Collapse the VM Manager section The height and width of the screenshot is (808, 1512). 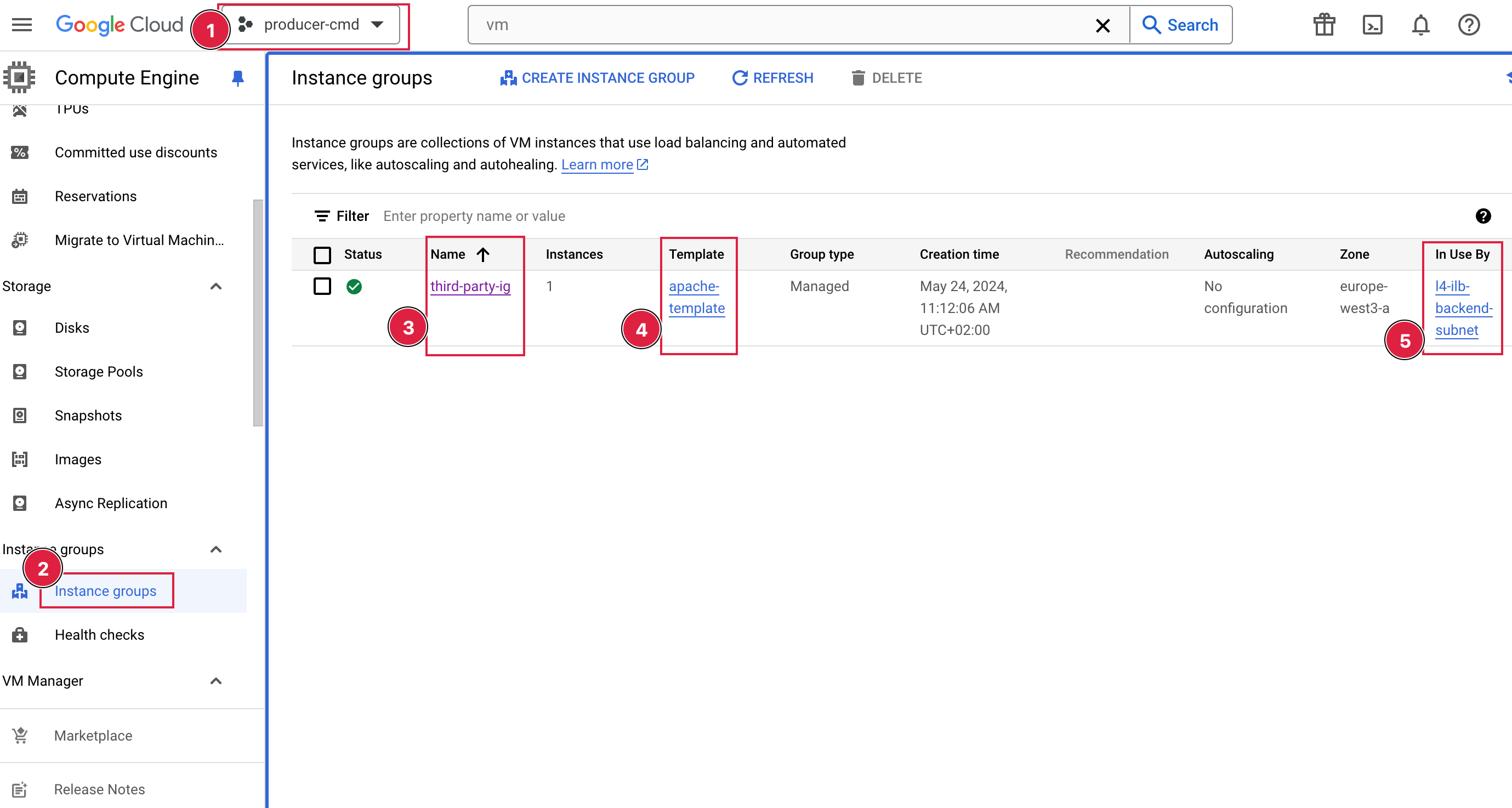coord(215,681)
